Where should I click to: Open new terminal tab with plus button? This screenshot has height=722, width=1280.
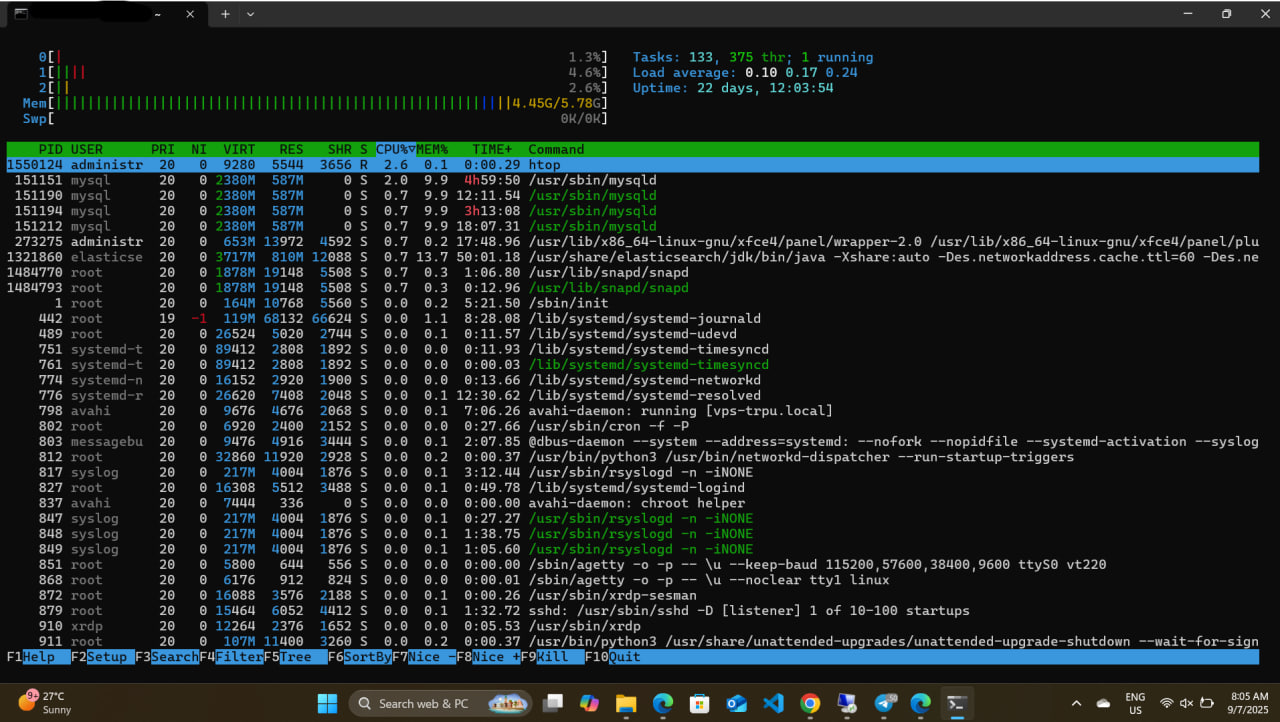coord(225,14)
